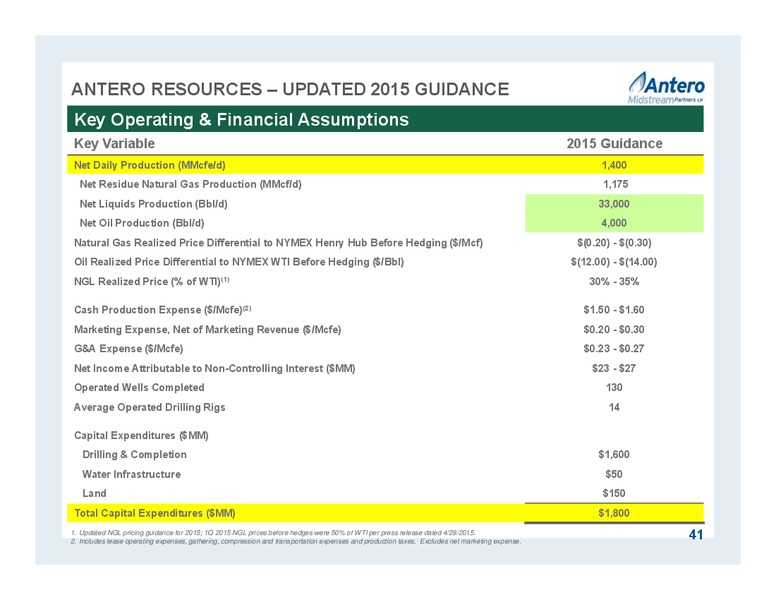Click the Natural Gas Realized Price Differential label

(278, 243)
